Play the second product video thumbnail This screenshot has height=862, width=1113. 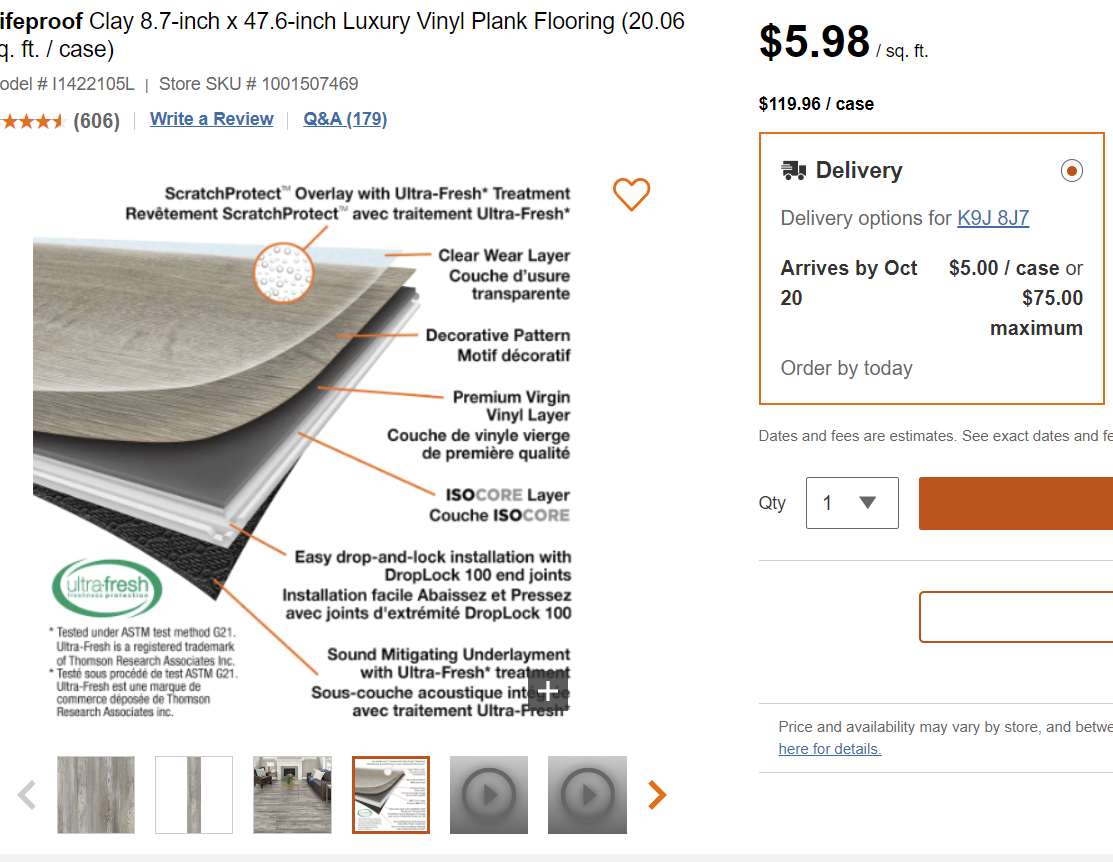[587, 795]
